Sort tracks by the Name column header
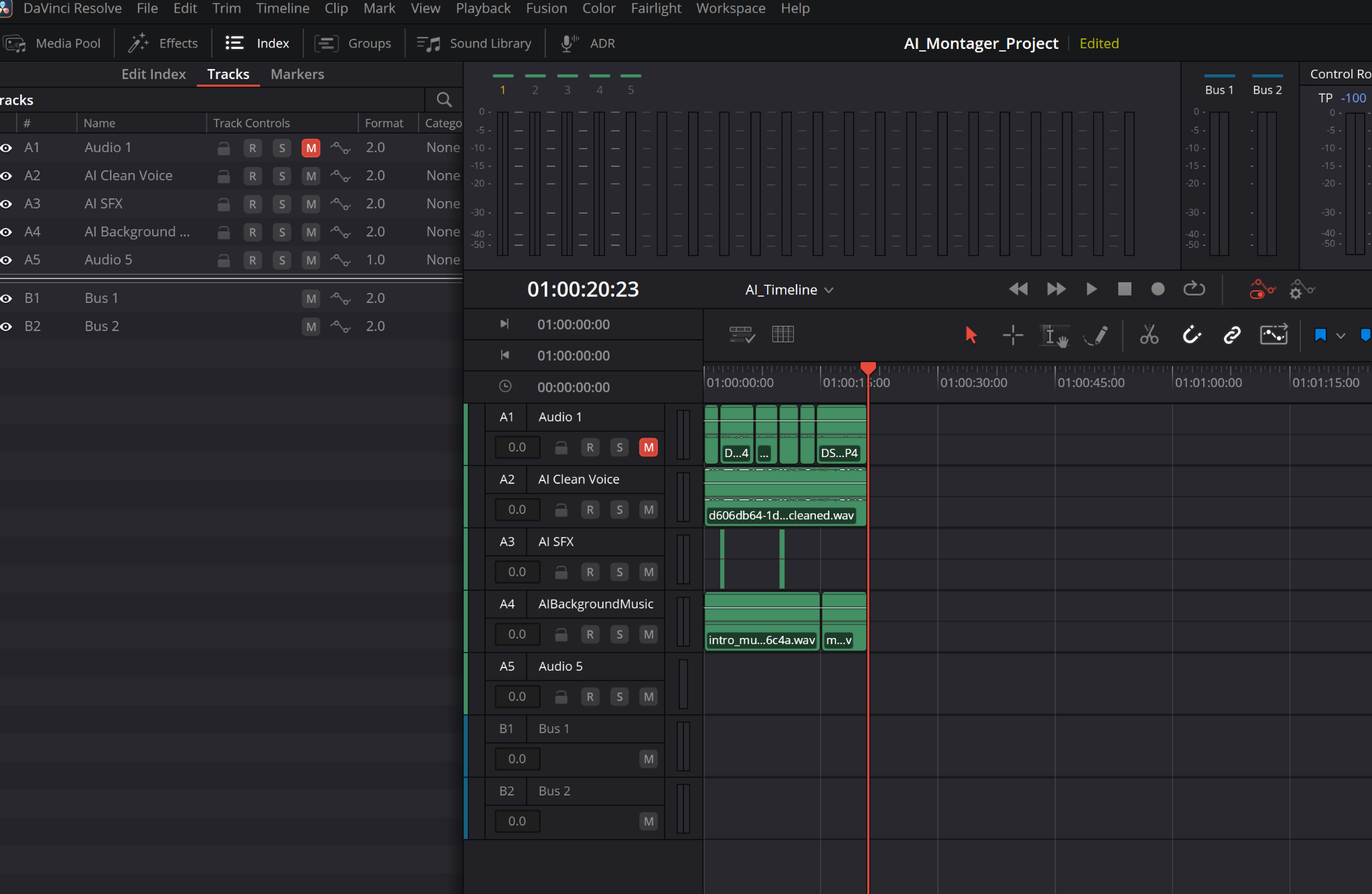This screenshot has height=894, width=1372. click(x=141, y=123)
